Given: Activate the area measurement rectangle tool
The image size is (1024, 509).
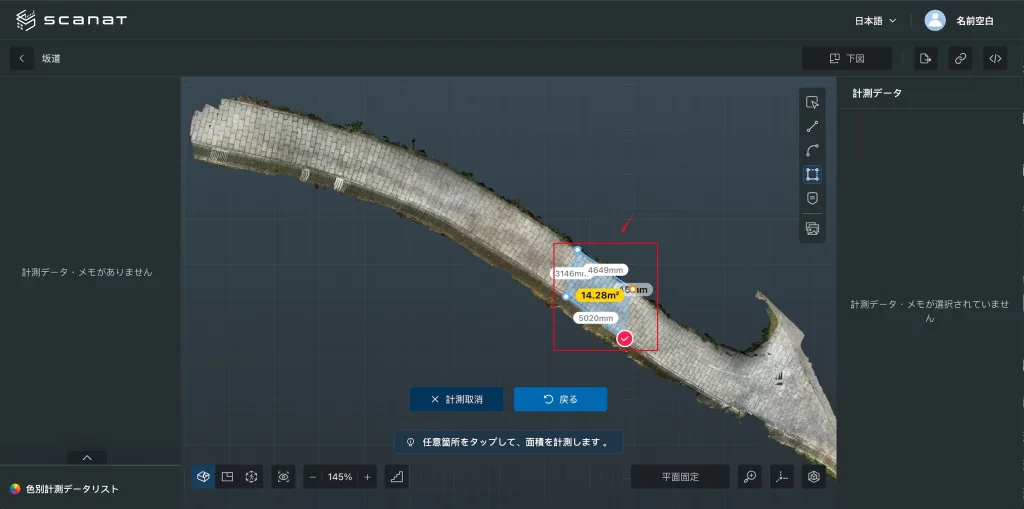Looking at the screenshot, I should pos(812,174).
